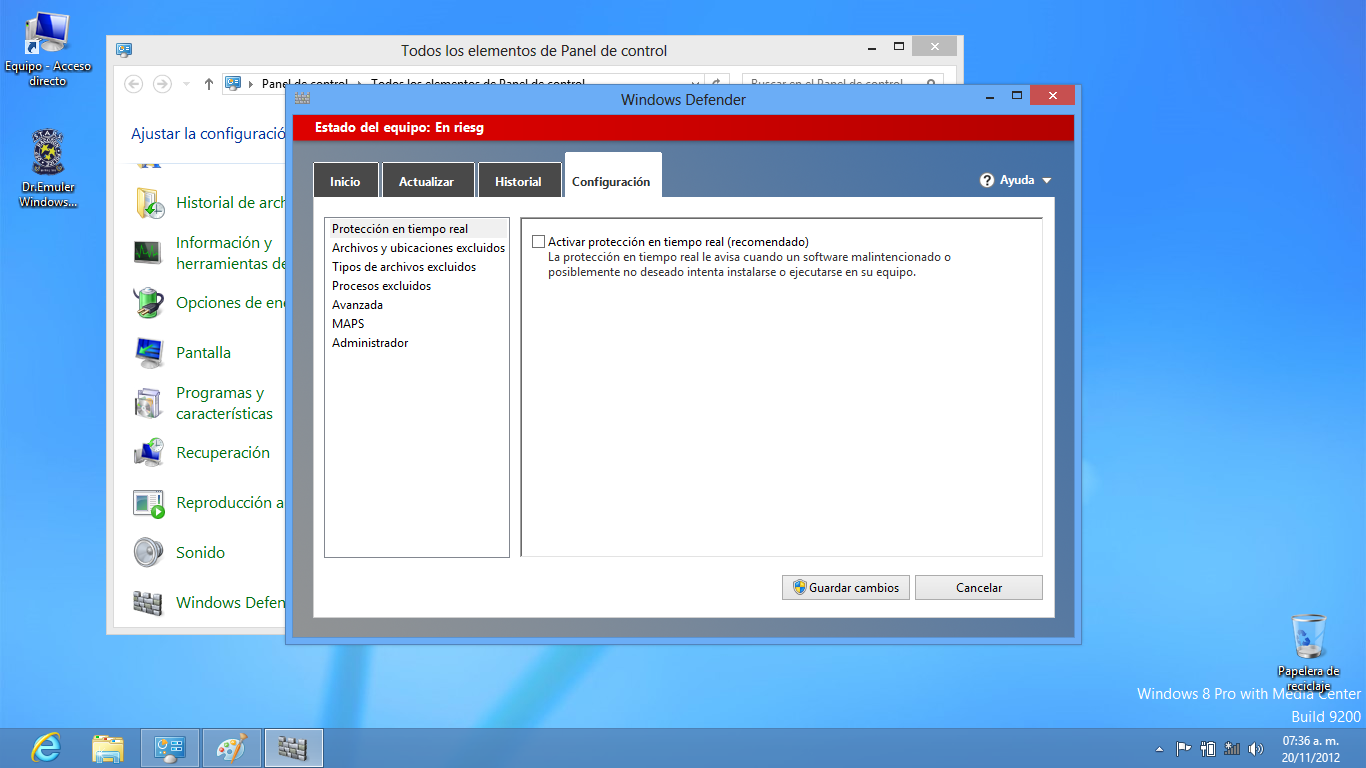1366x768 pixels.
Task: Go up one level in Control Panel
Action: pyautogui.click(x=208, y=84)
